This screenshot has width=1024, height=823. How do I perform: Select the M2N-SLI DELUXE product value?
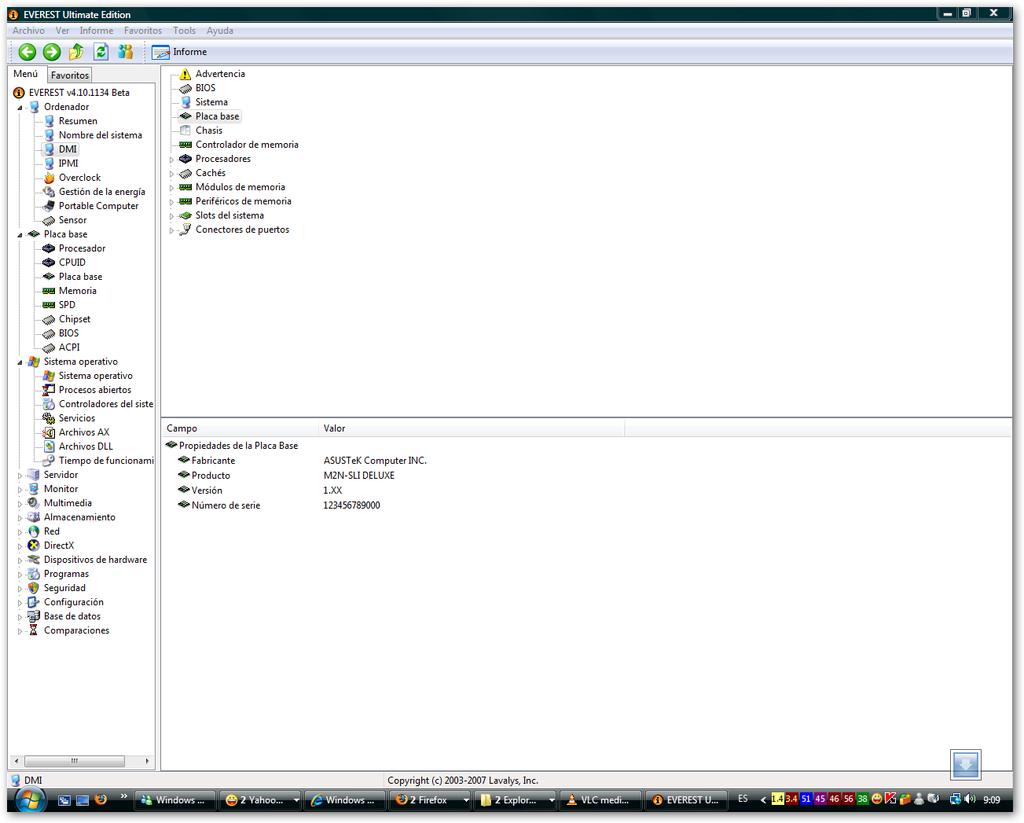pyautogui.click(x=359, y=476)
